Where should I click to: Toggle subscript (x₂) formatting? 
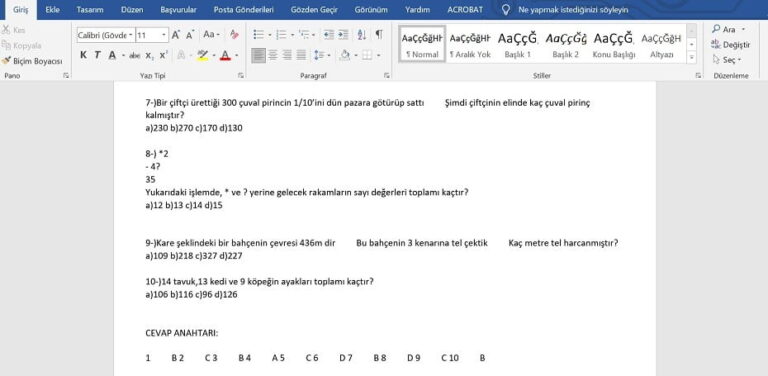point(148,55)
